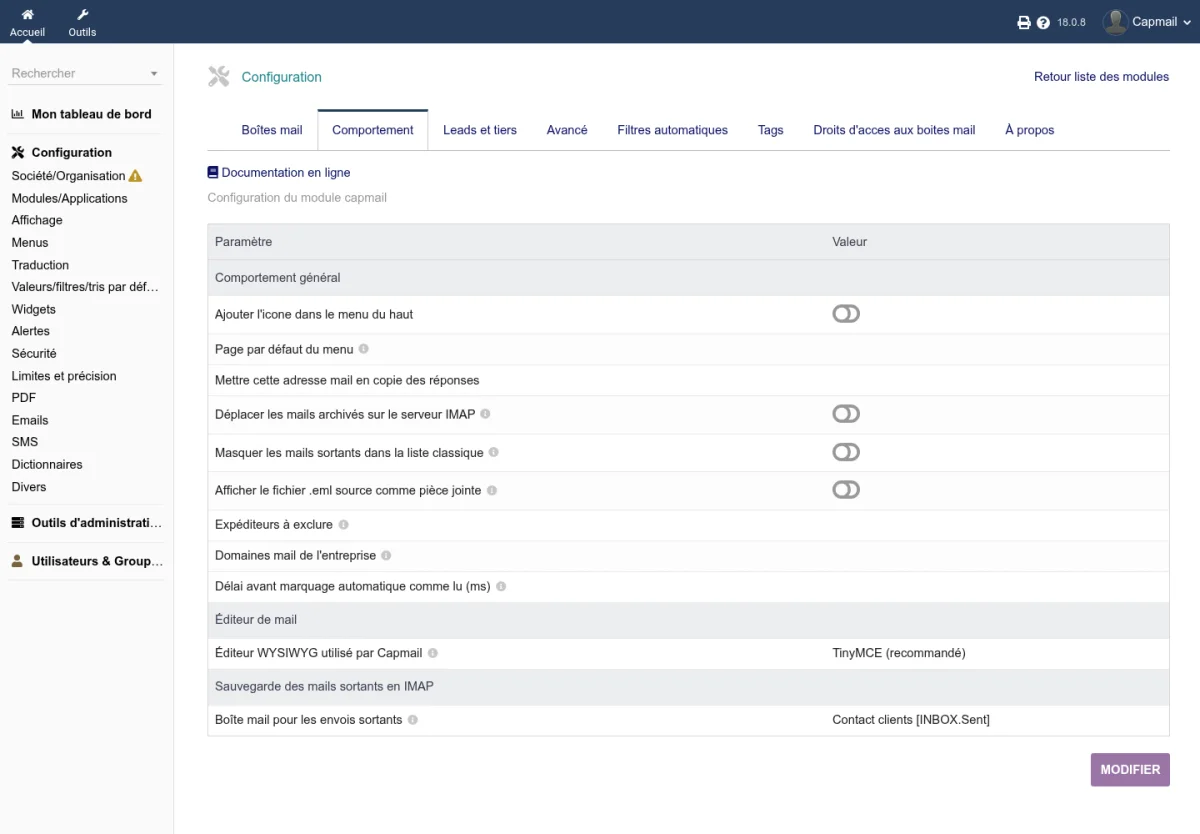
Task: Click the Utilisateurs & Groupes person icon
Action: click(17, 561)
